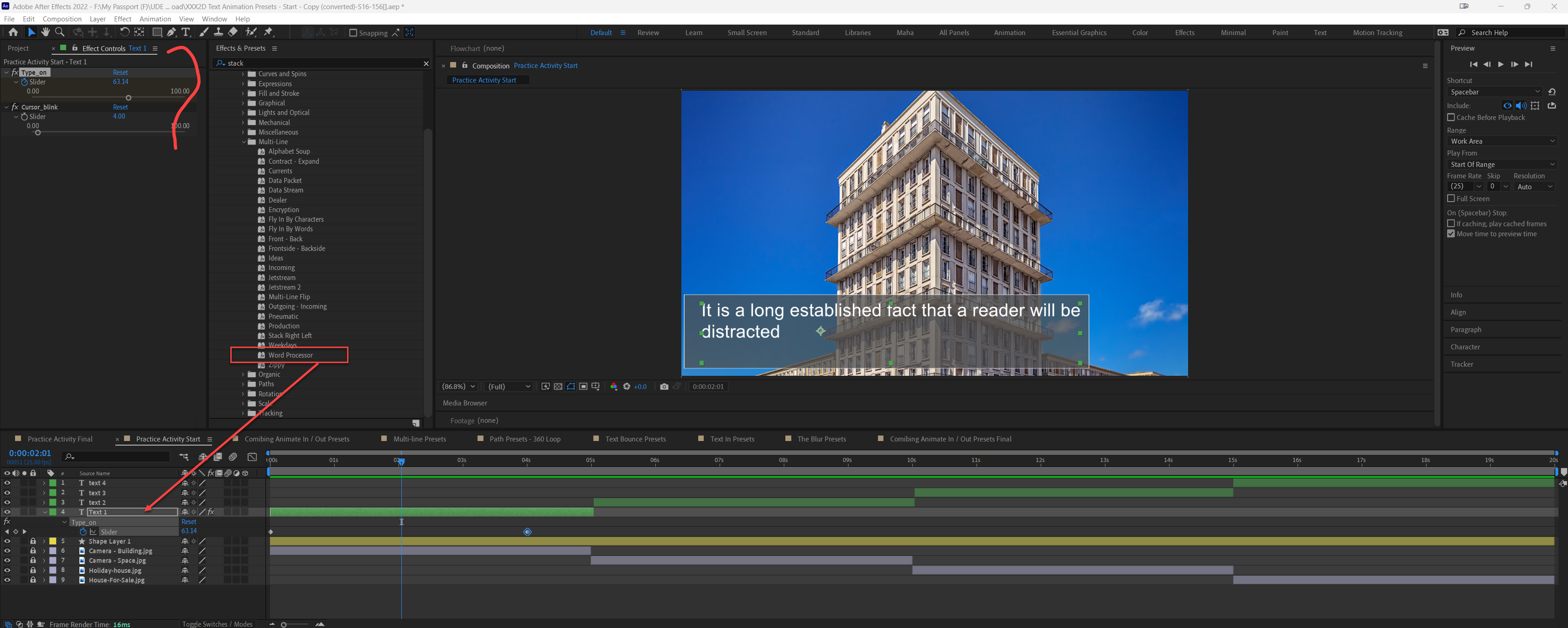Select the Pen tool
The image size is (1568, 628).
click(171, 32)
